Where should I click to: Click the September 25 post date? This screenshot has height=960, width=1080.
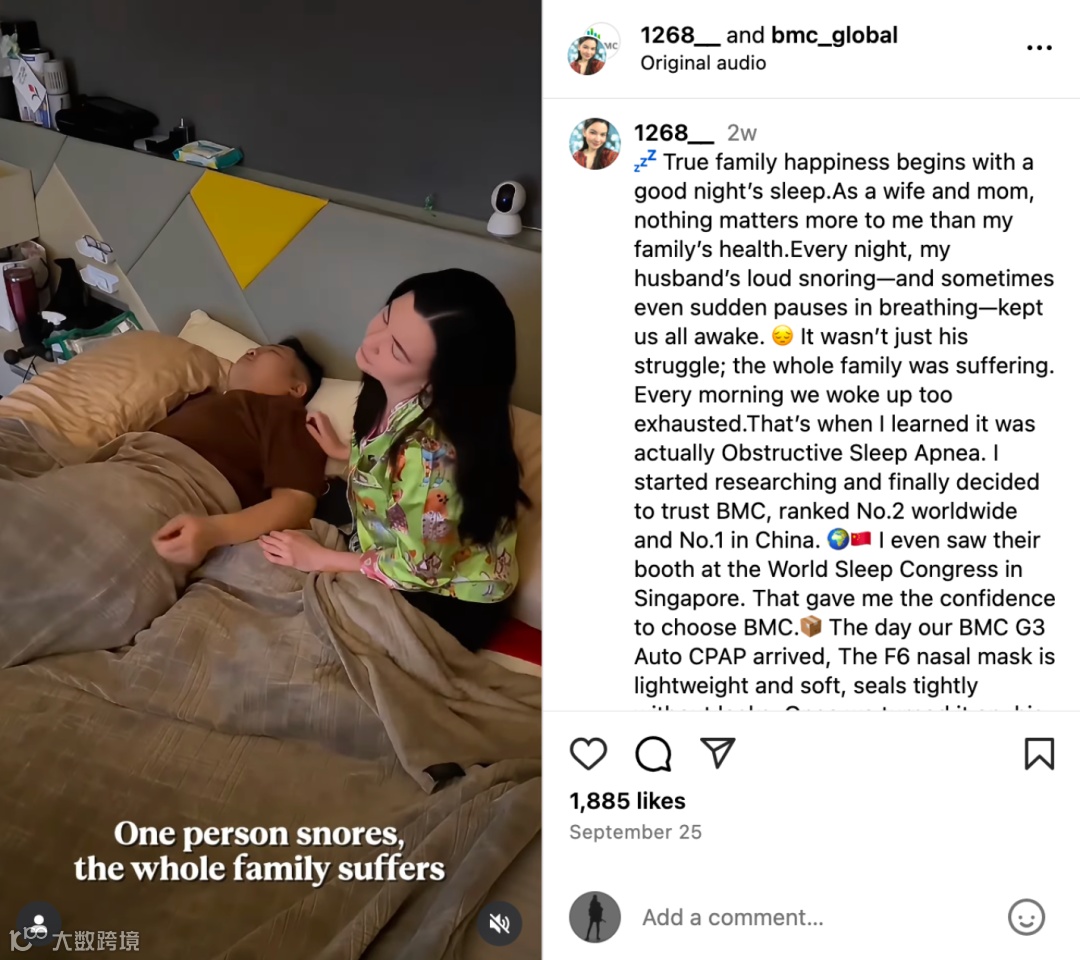tap(635, 832)
